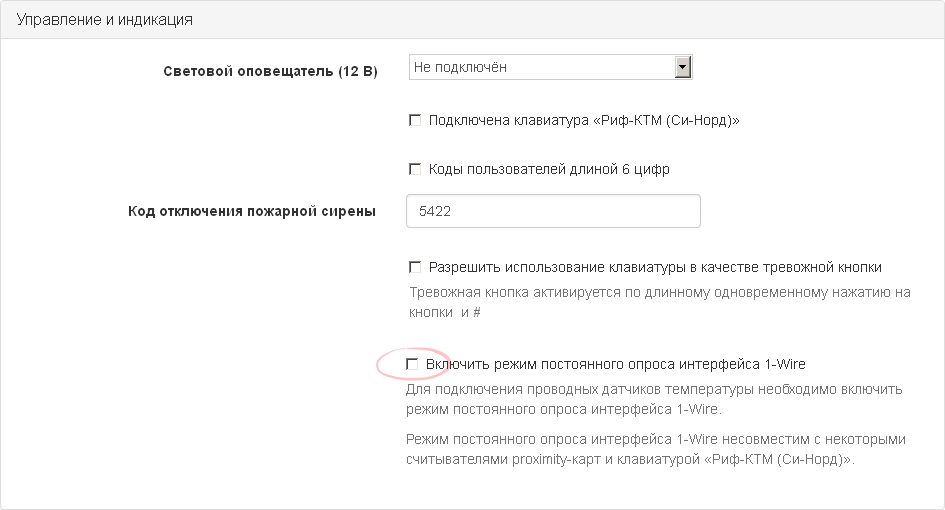Screen dimensions: 945x510
Task: Click the «Код отключения пожарной сирены» field label
Action: point(252,211)
